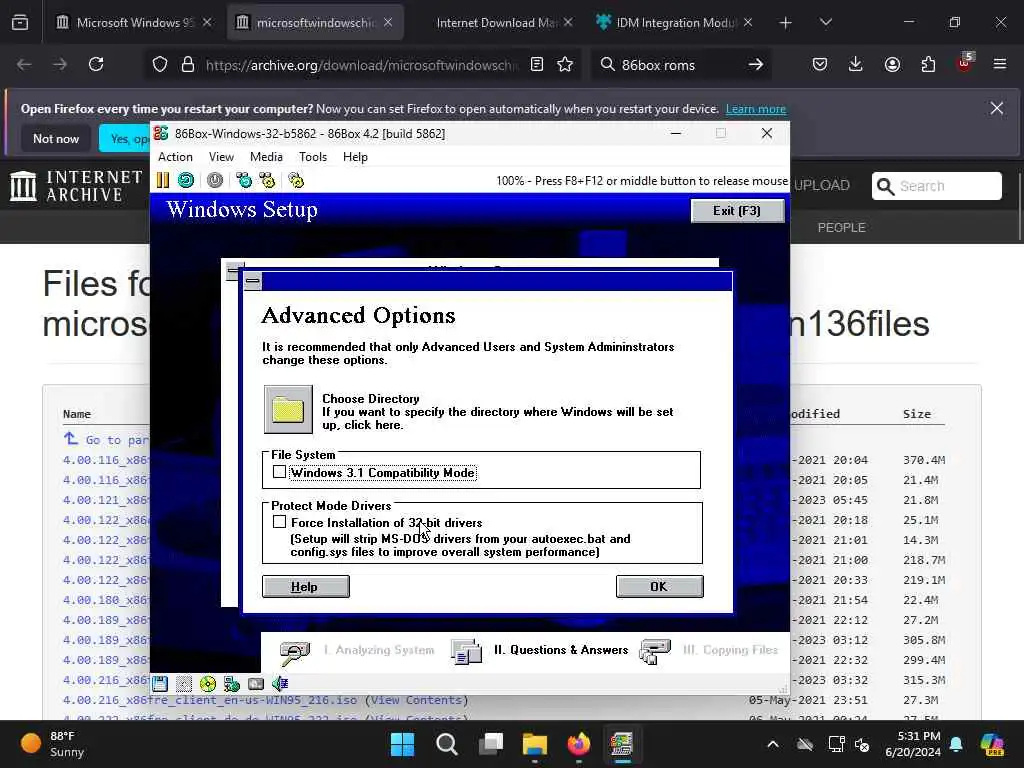Click PEOPLE in Internet Archive navigation
Image resolution: width=1024 pixels, height=768 pixels.
[x=842, y=227]
